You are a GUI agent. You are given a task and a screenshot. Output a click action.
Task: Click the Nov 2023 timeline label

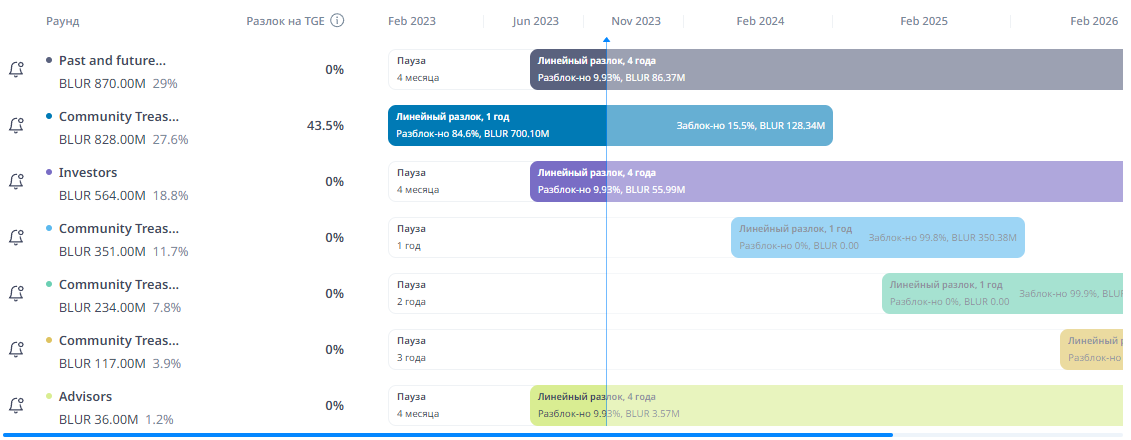[x=636, y=21]
